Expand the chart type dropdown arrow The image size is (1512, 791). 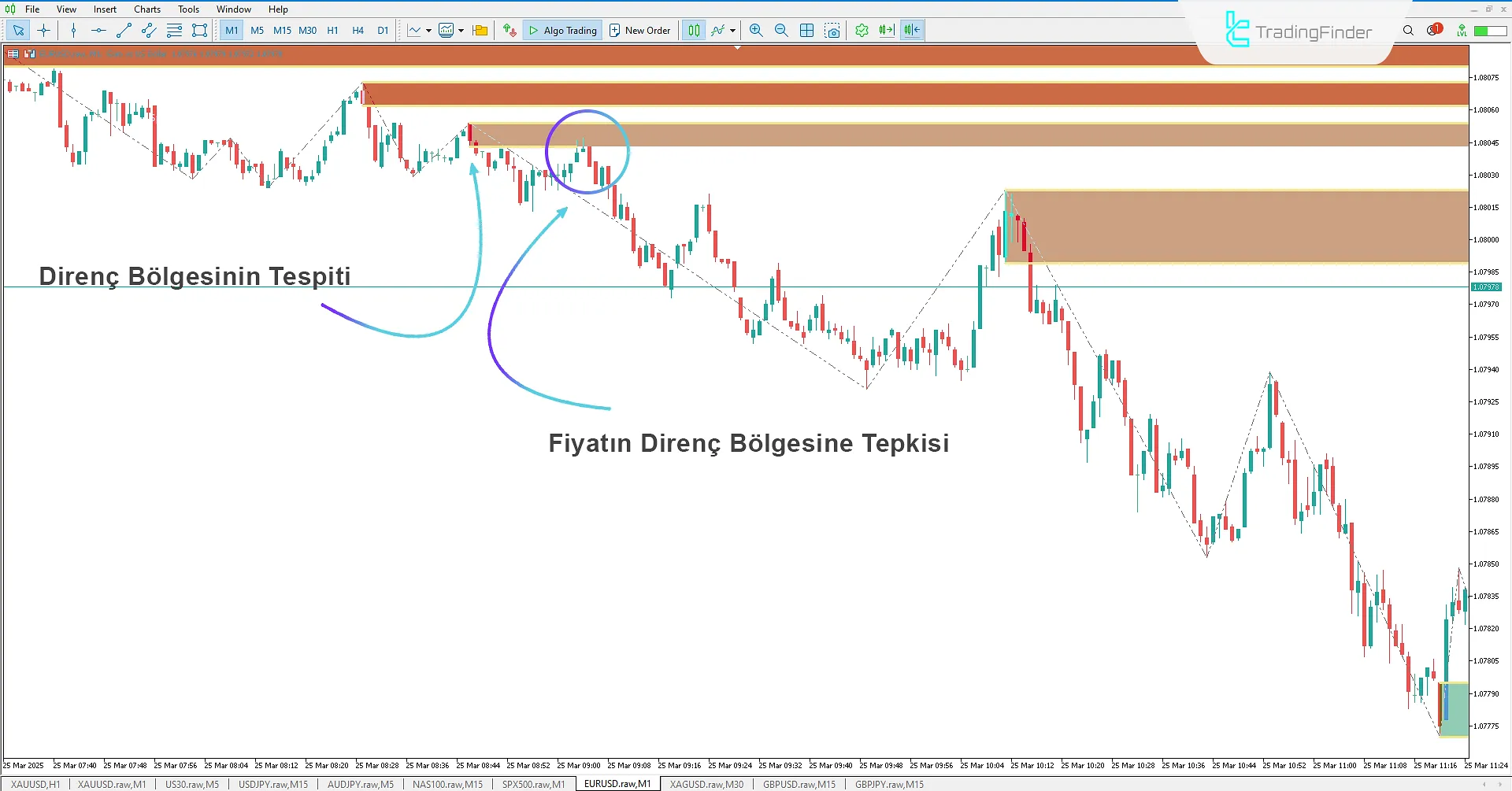click(428, 31)
